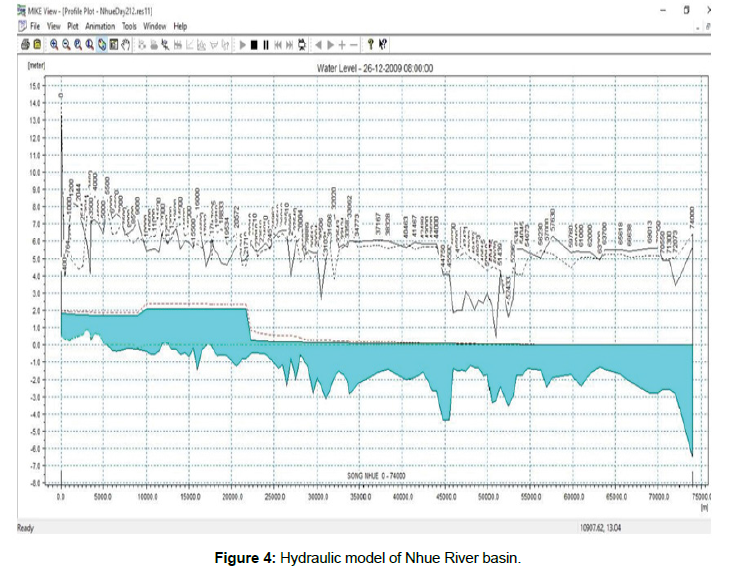Pause the running animation
This screenshot has height=568, width=738.
pyautogui.click(x=266, y=44)
